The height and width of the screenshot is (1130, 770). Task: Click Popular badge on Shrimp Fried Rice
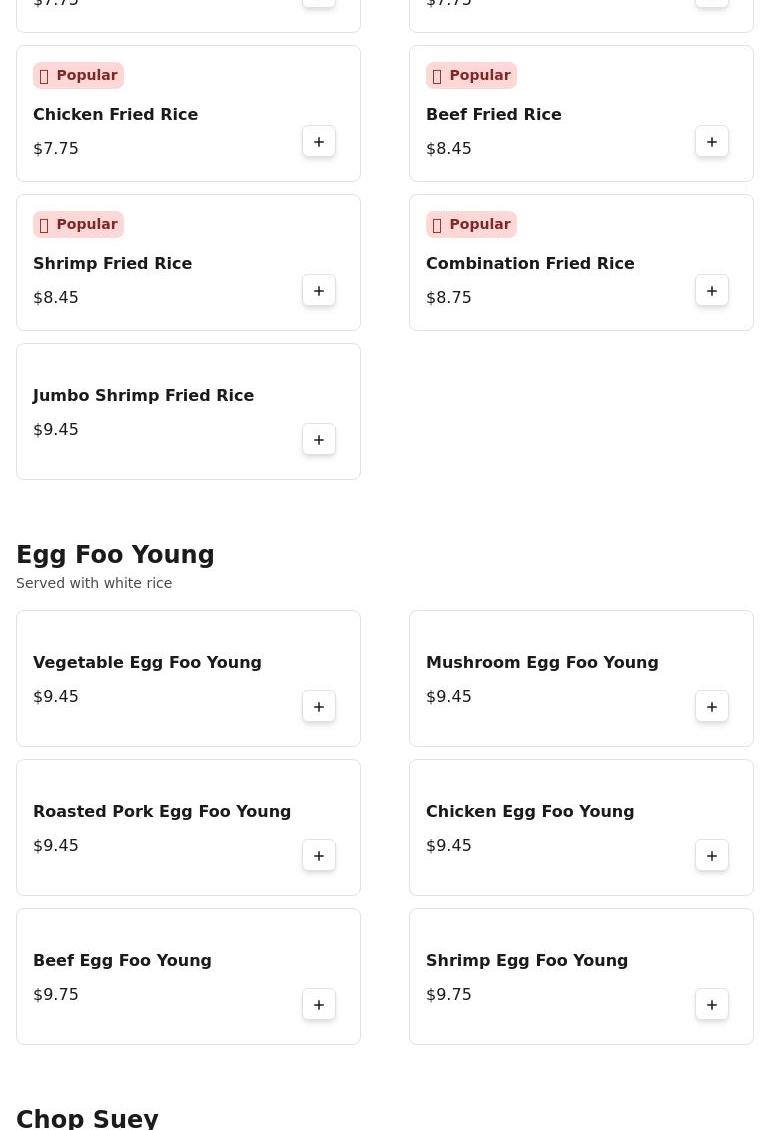tap(78, 225)
